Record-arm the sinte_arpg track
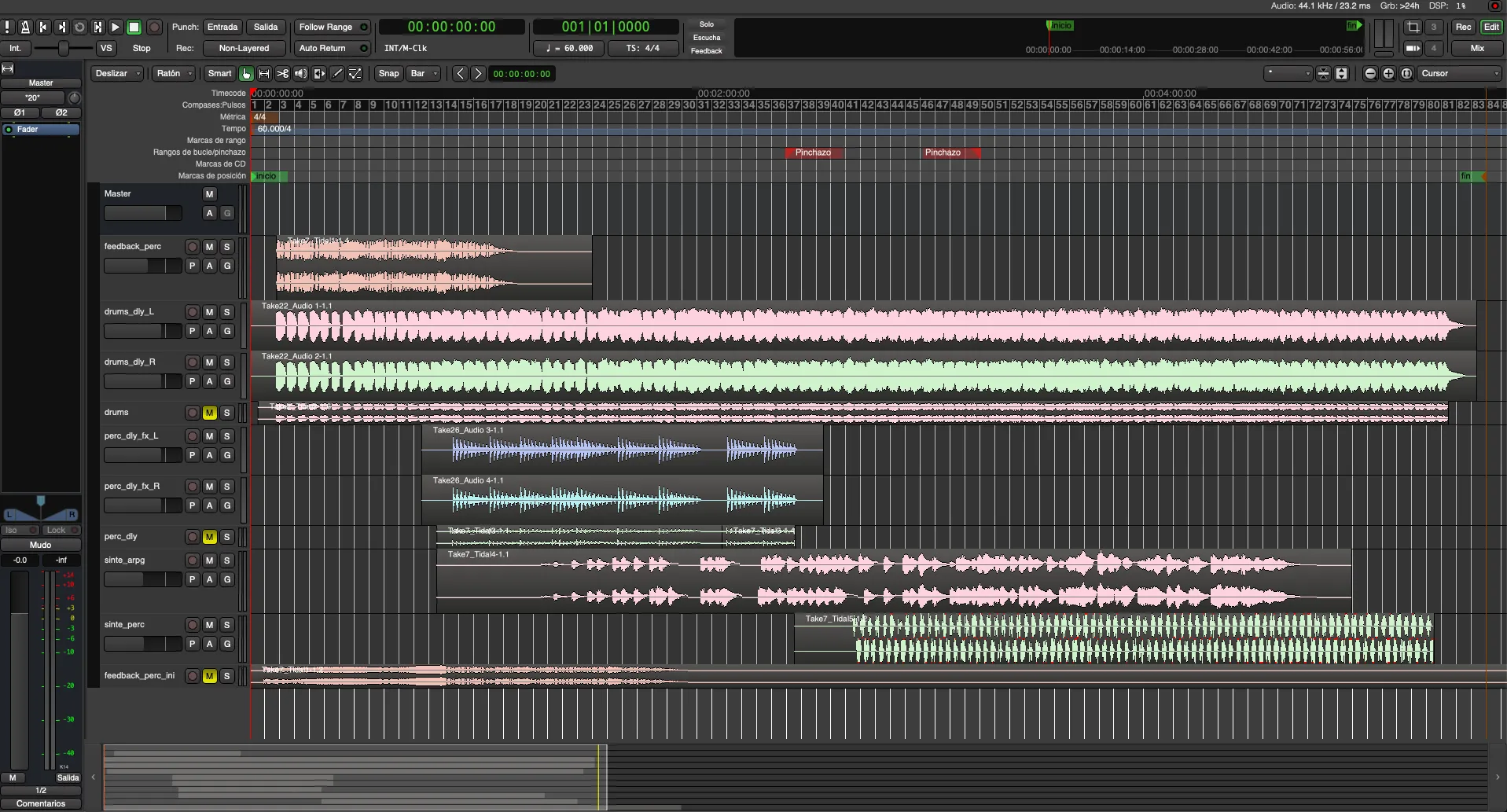This screenshot has width=1507, height=812. point(192,560)
